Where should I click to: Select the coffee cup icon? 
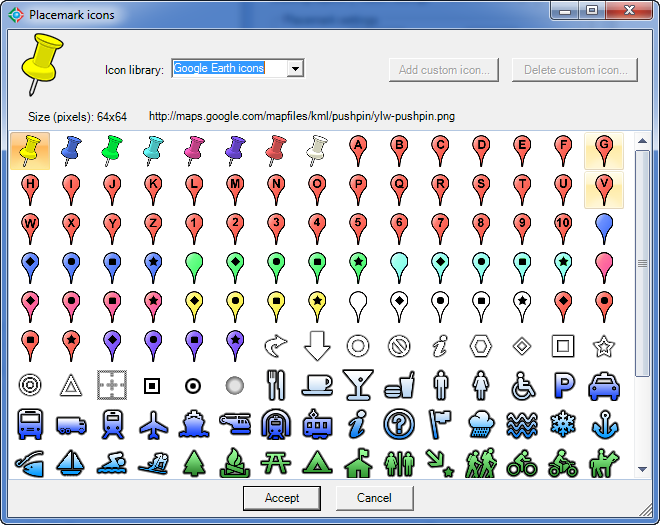point(317,384)
